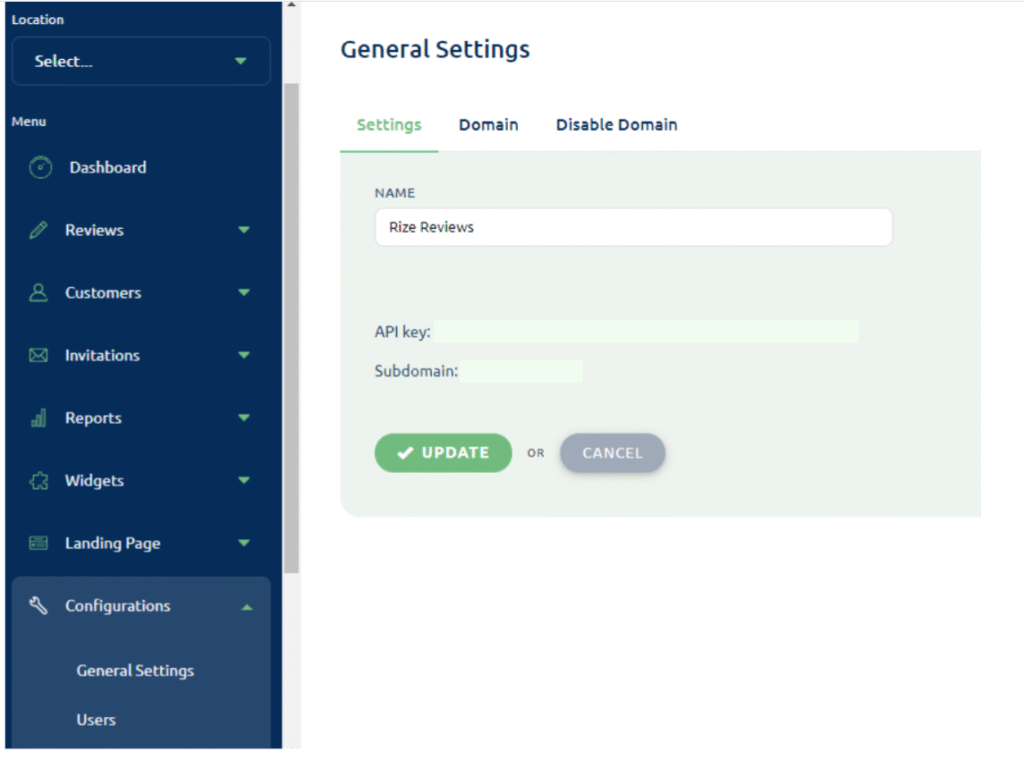The width and height of the screenshot is (1024, 760).
Task: Open the Disable Domain tab
Action: click(x=616, y=125)
